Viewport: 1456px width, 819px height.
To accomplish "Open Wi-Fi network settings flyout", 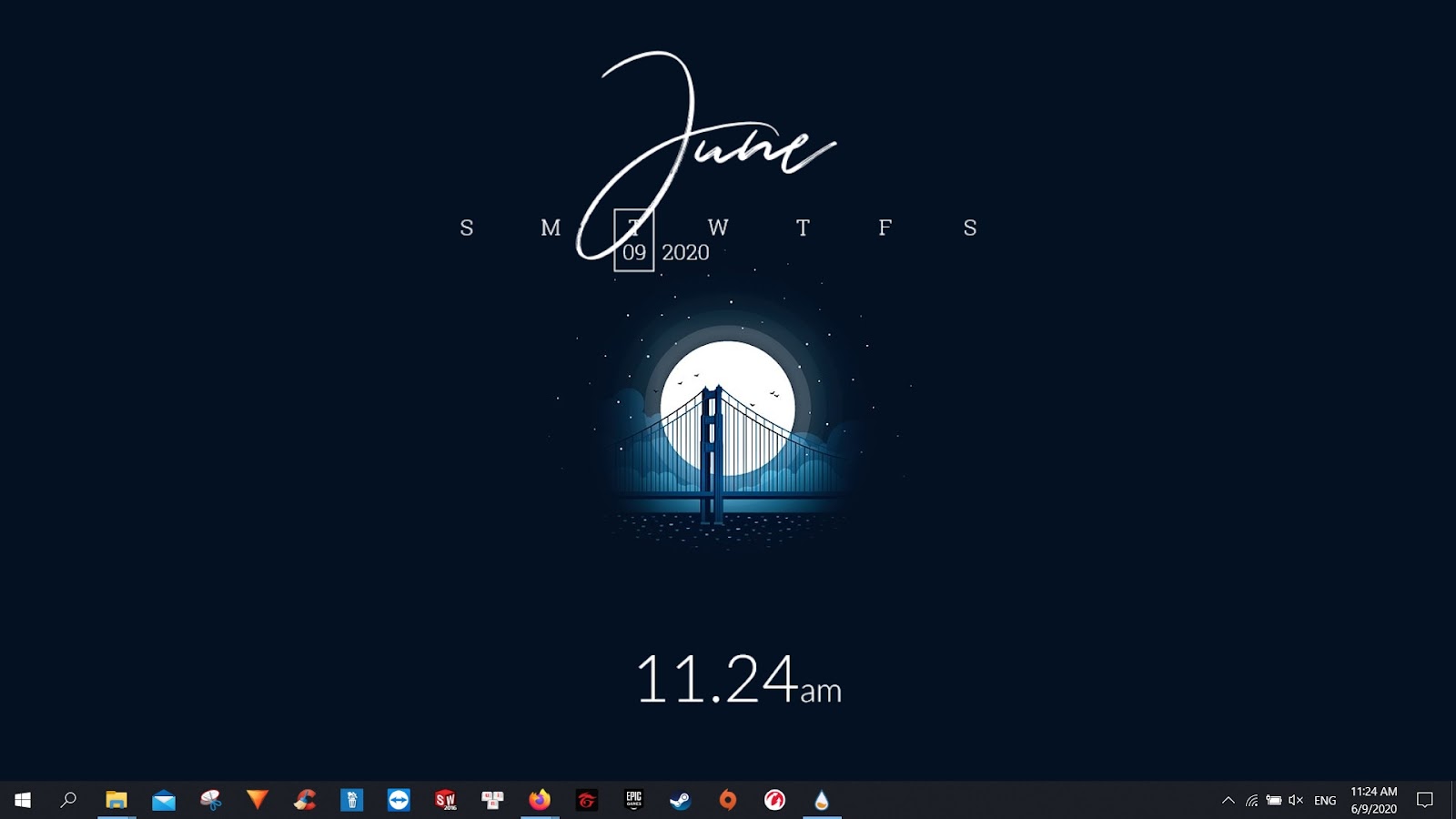I will pos(1252,800).
